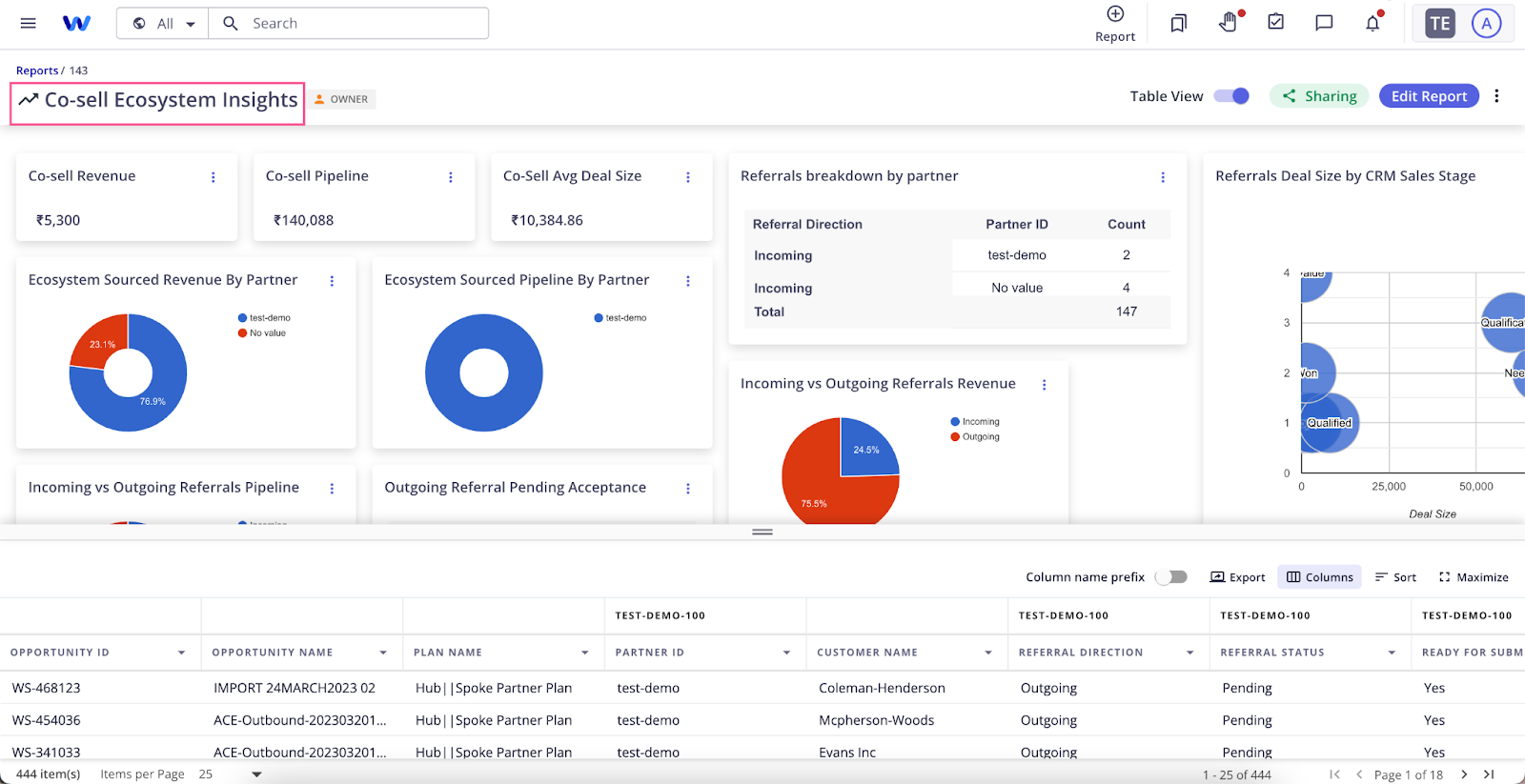Enable the Column name prefix toggle
Viewport: 1525px width, 784px height.
1171,577
